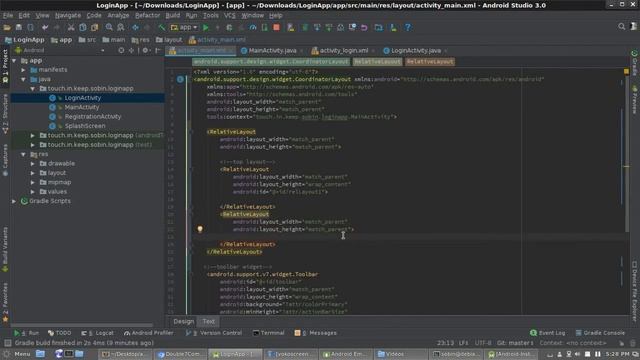Open the Gradle Console button
Screen dimensions: 640x360
[x=600, y=333]
